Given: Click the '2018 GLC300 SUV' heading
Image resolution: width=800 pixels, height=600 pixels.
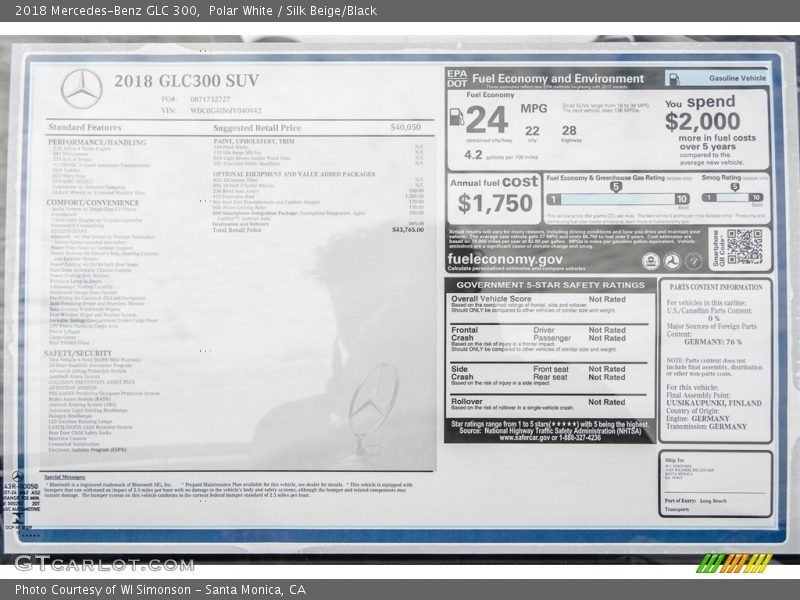Looking at the screenshot, I should coord(187,81).
